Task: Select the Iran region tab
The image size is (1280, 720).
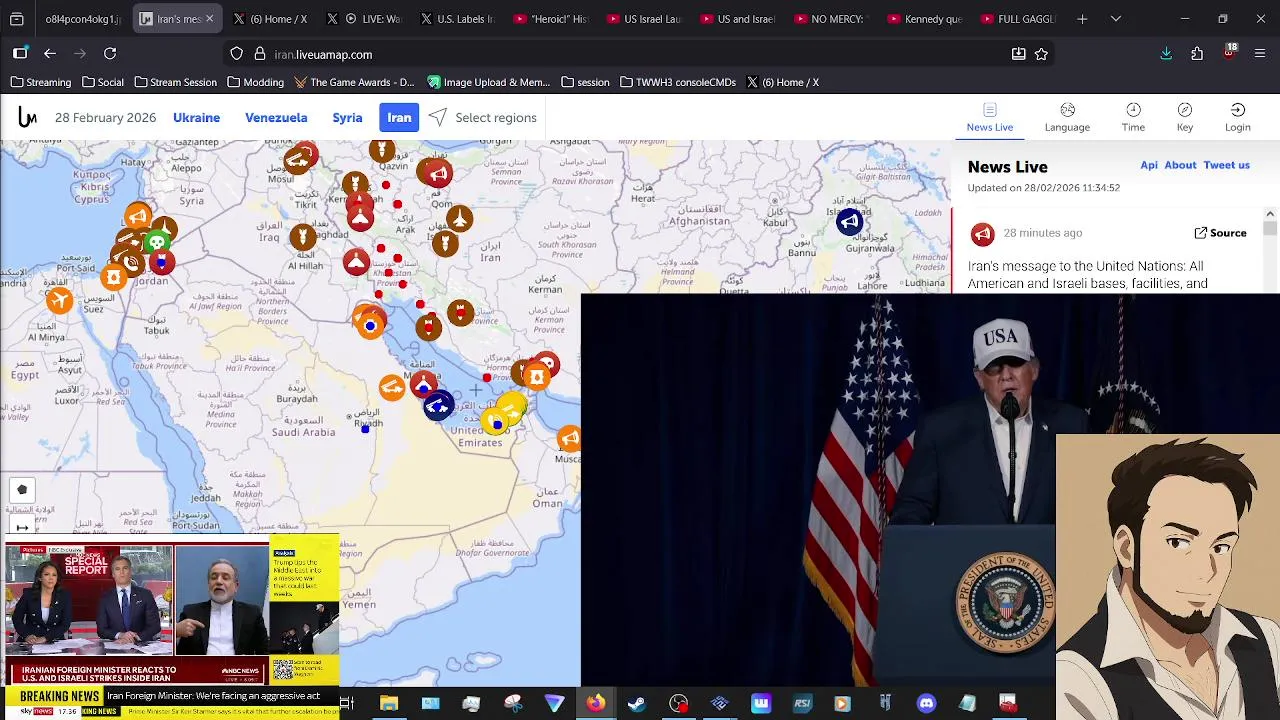Action: tap(399, 118)
